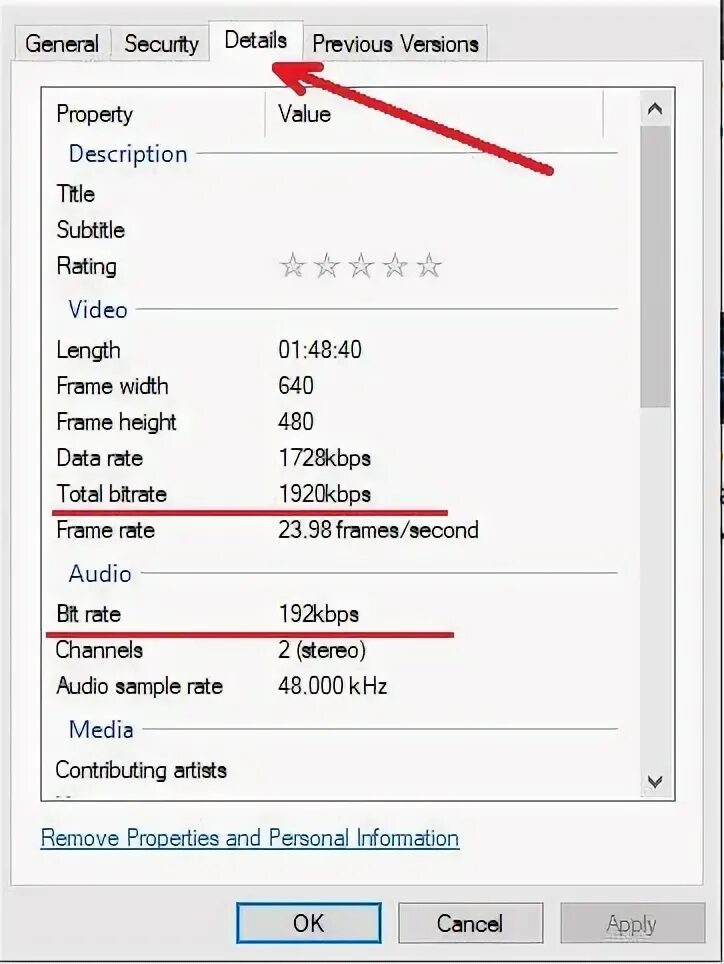
Task: Open Remove Properties and Personal Information link
Action: pos(250,838)
